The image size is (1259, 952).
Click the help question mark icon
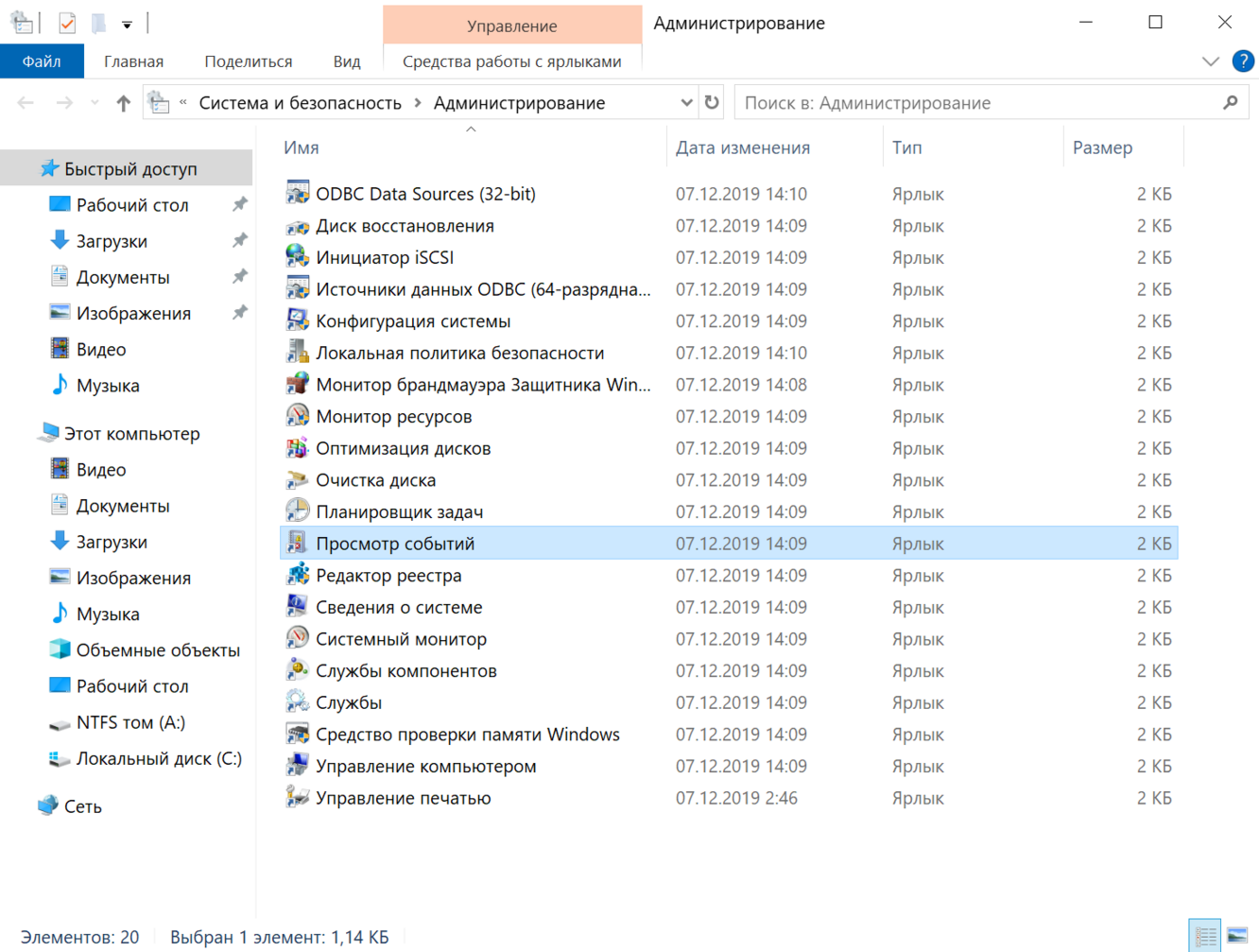[x=1243, y=61]
